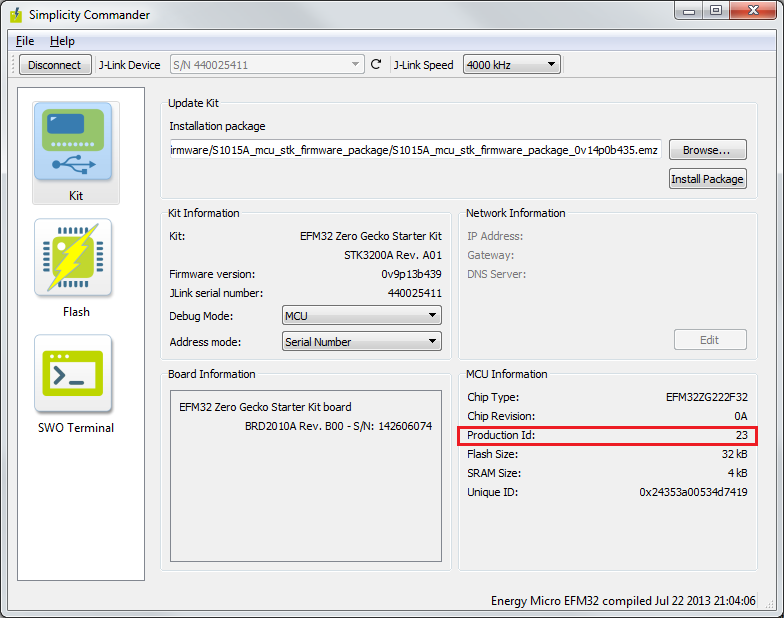The height and width of the screenshot is (618, 784).
Task: Click Browse... for installation package
Action: coord(707,150)
